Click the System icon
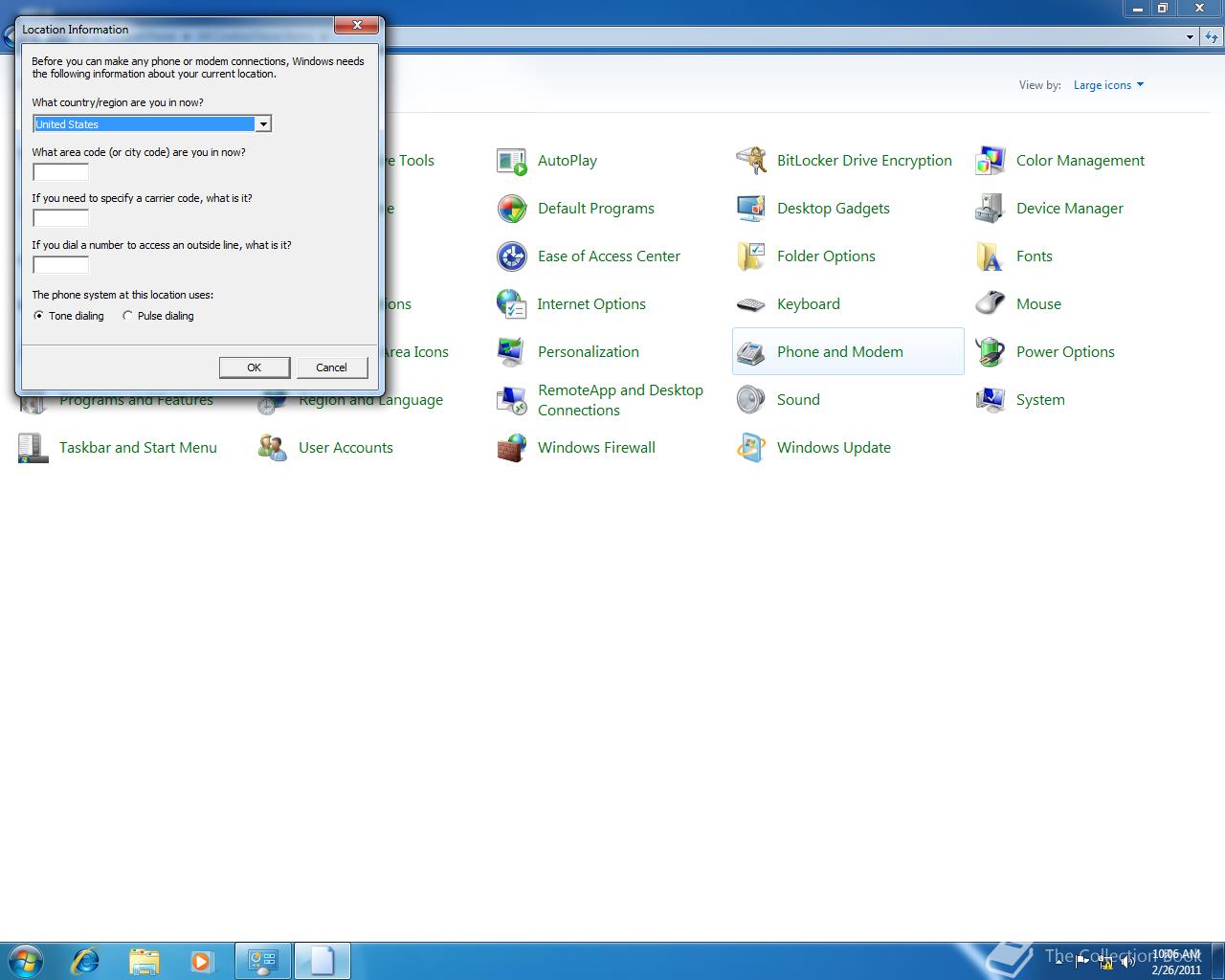The image size is (1225, 980). 991,400
